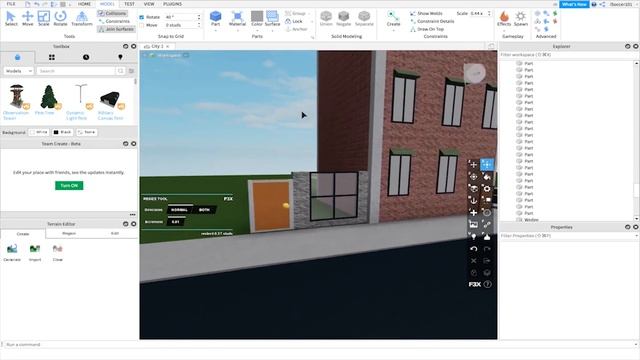Switch to the PLUGINS ribbon tab

click(x=173, y=4)
